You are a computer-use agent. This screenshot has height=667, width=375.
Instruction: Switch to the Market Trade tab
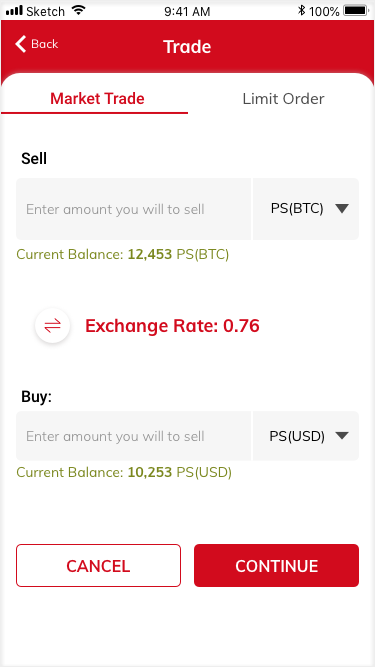(x=97, y=99)
